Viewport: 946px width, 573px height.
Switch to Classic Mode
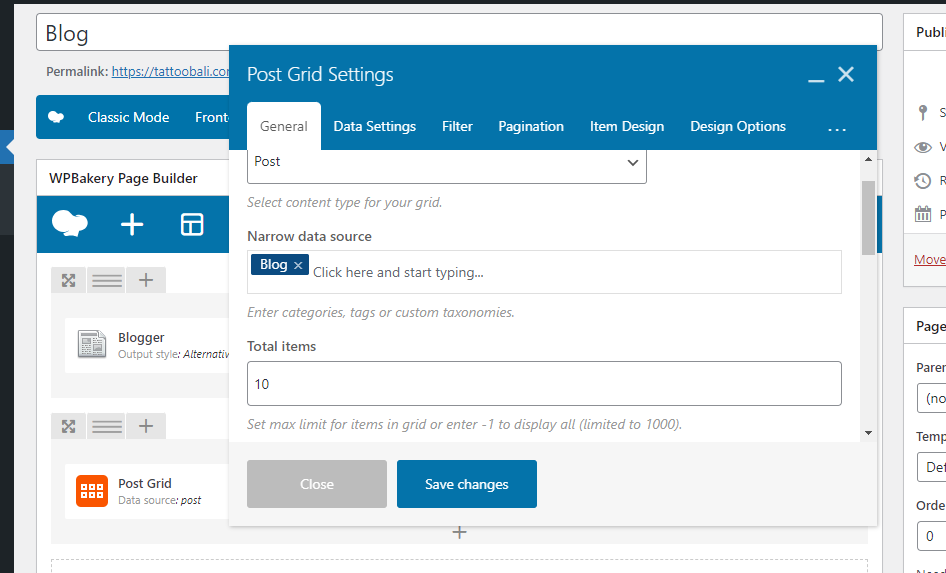[x=129, y=117]
